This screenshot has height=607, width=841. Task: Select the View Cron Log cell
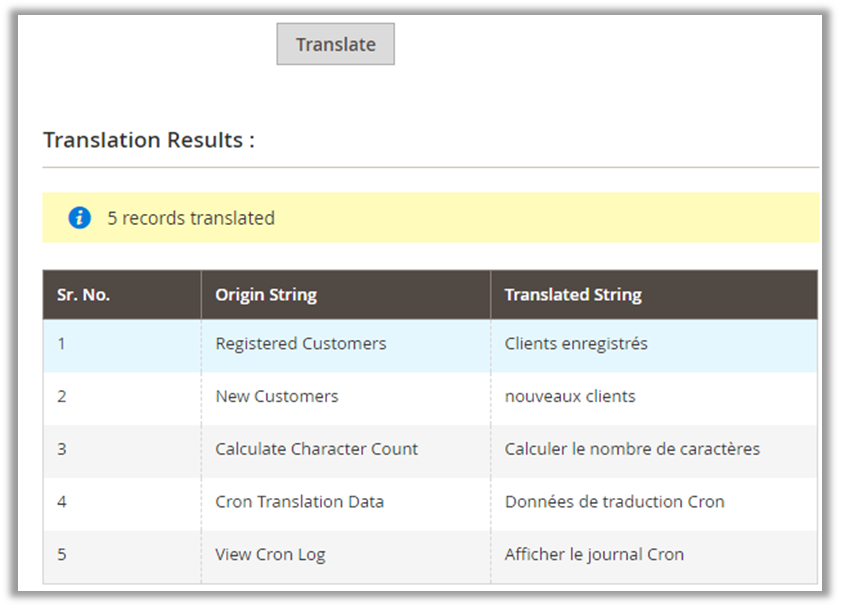271,554
